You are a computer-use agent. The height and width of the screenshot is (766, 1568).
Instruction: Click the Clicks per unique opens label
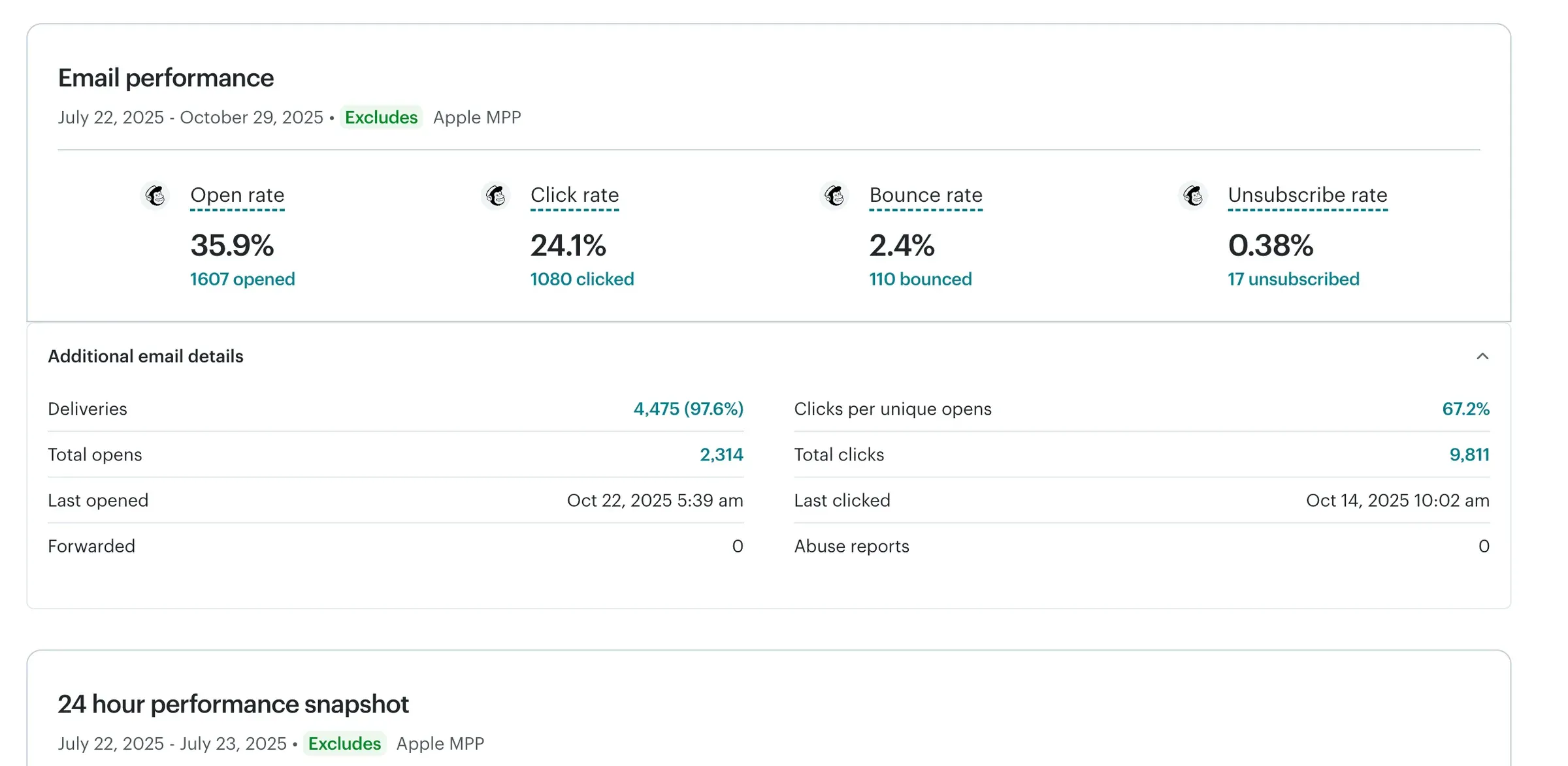point(893,409)
